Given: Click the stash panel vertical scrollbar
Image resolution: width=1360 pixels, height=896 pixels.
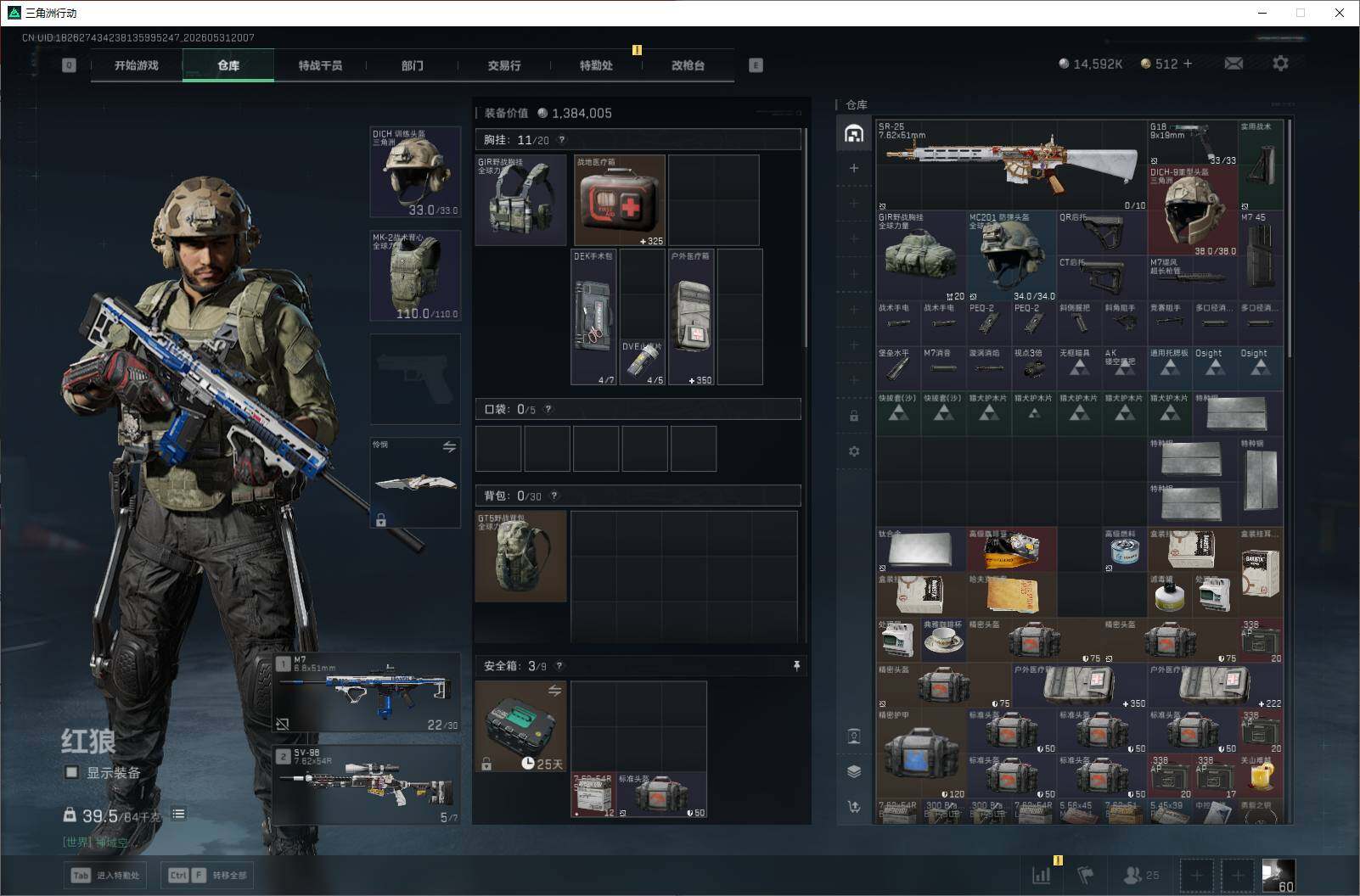Looking at the screenshot, I should click(x=1290, y=238).
